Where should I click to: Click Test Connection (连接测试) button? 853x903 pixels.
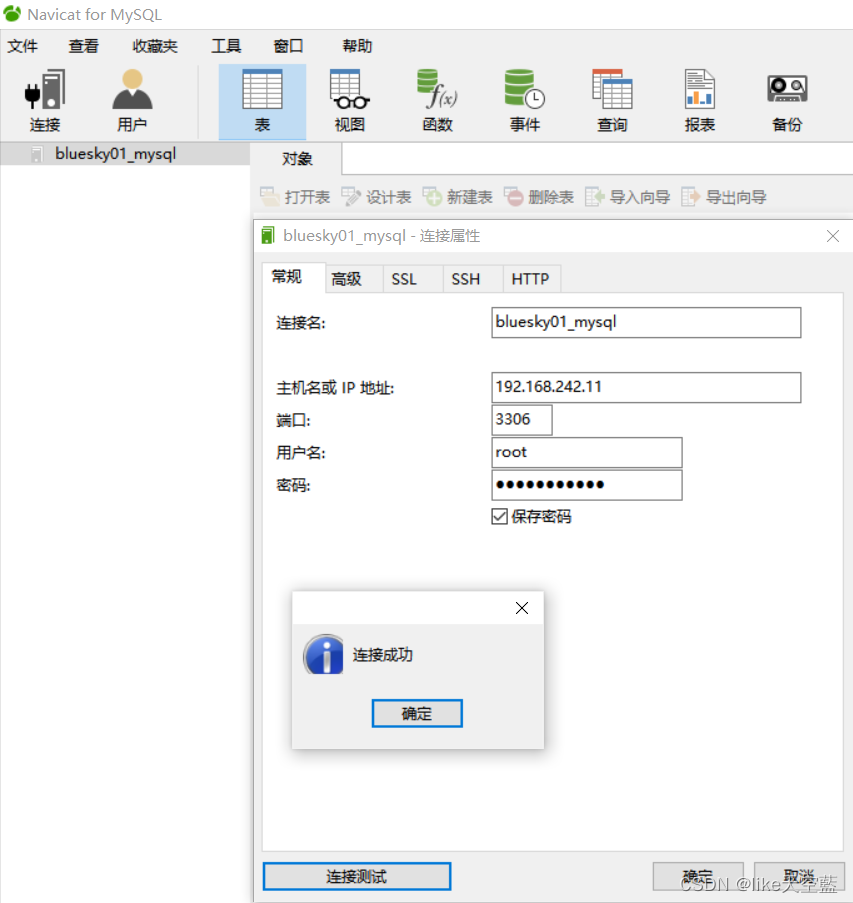[x=357, y=877]
